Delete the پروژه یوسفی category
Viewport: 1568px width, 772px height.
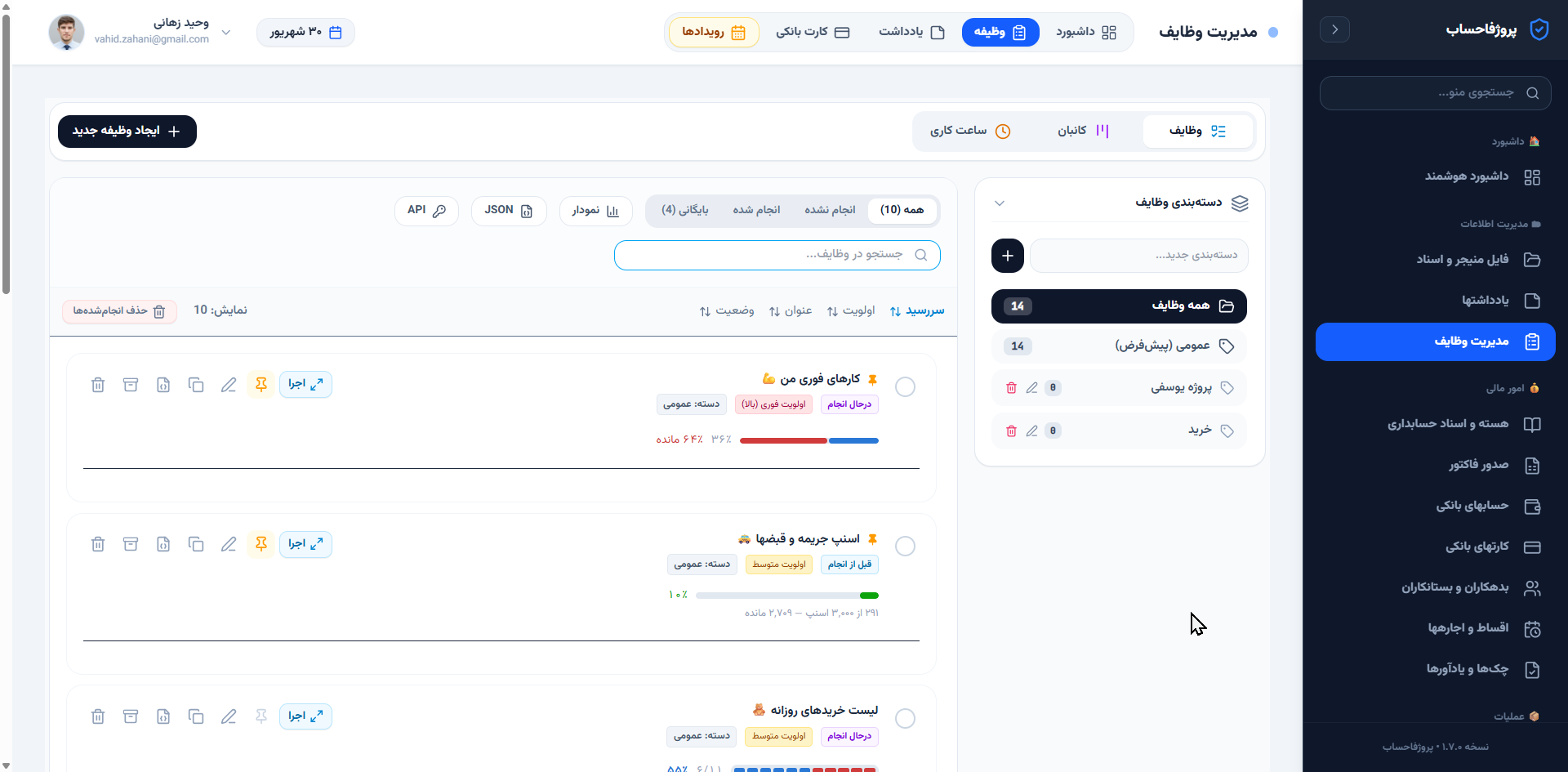coord(1011,388)
